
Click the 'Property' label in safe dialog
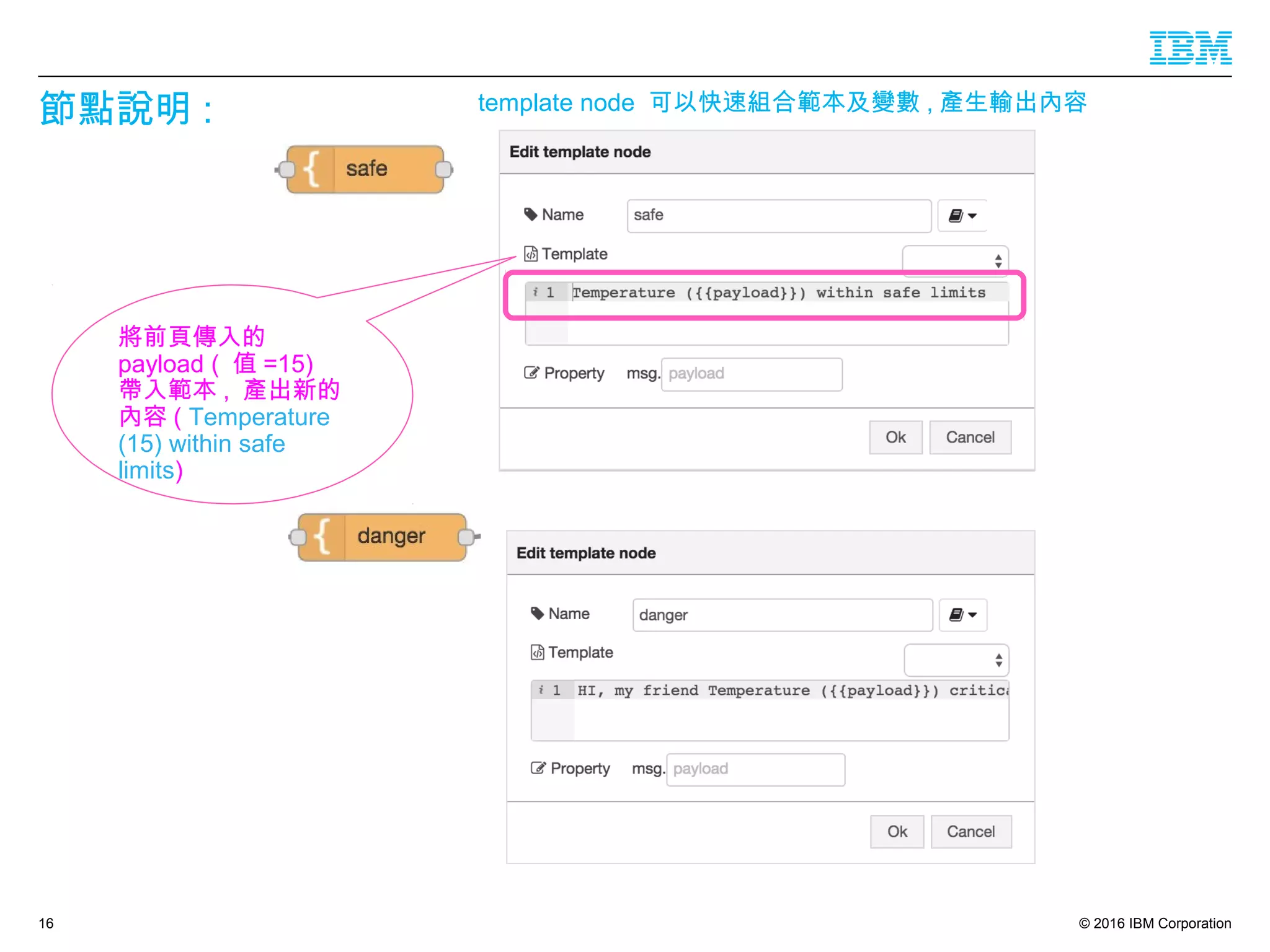click(x=574, y=373)
